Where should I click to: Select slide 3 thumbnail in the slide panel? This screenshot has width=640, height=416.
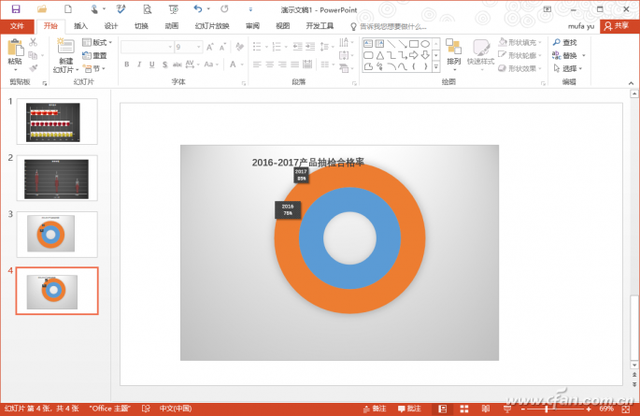[x=57, y=233]
